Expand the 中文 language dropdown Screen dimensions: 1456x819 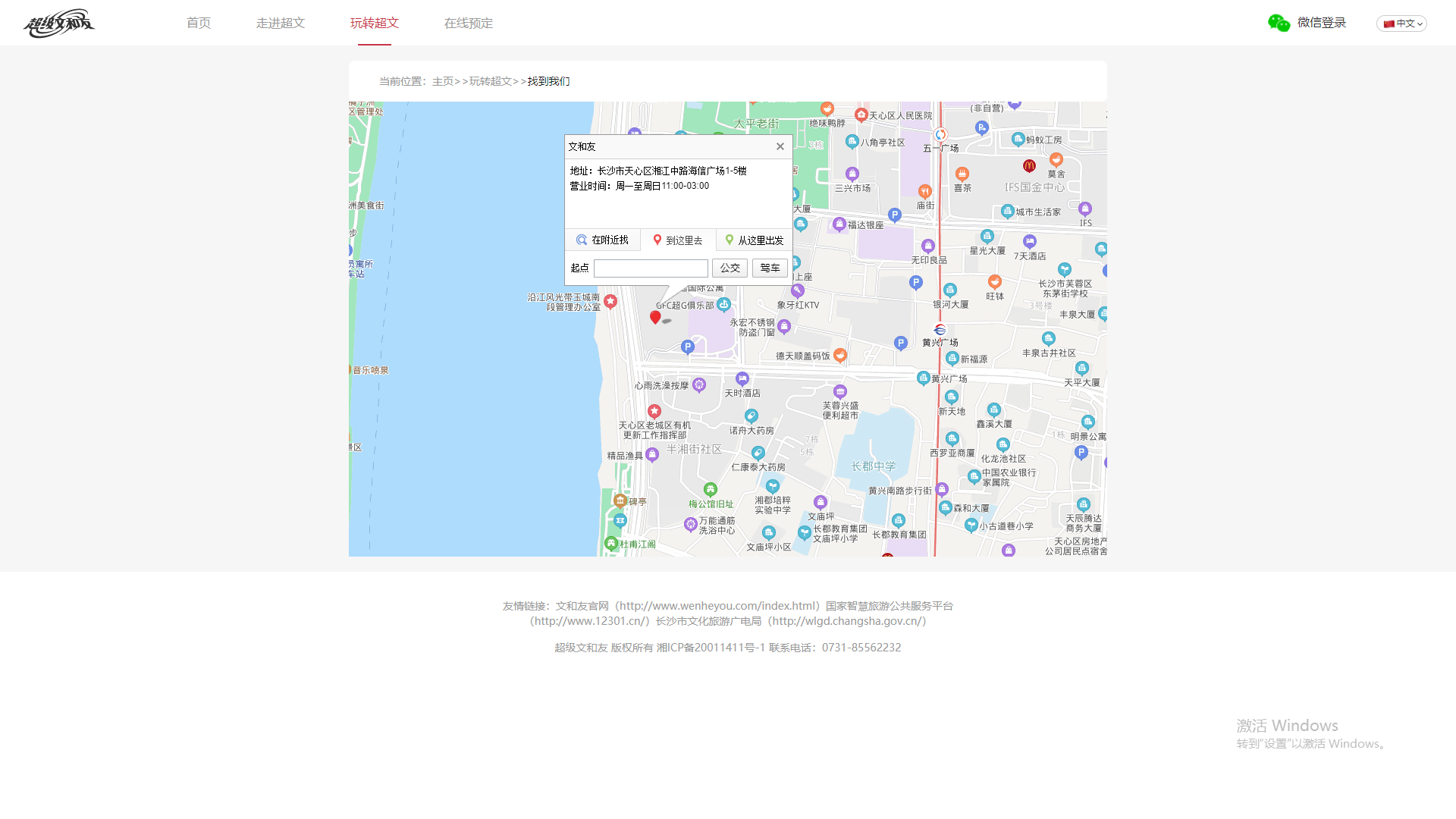(x=1401, y=24)
